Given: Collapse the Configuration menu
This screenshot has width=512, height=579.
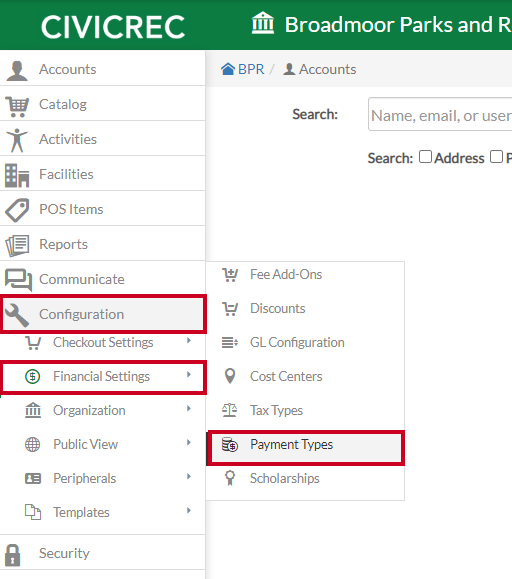Looking at the screenshot, I should click(x=102, y=314).
